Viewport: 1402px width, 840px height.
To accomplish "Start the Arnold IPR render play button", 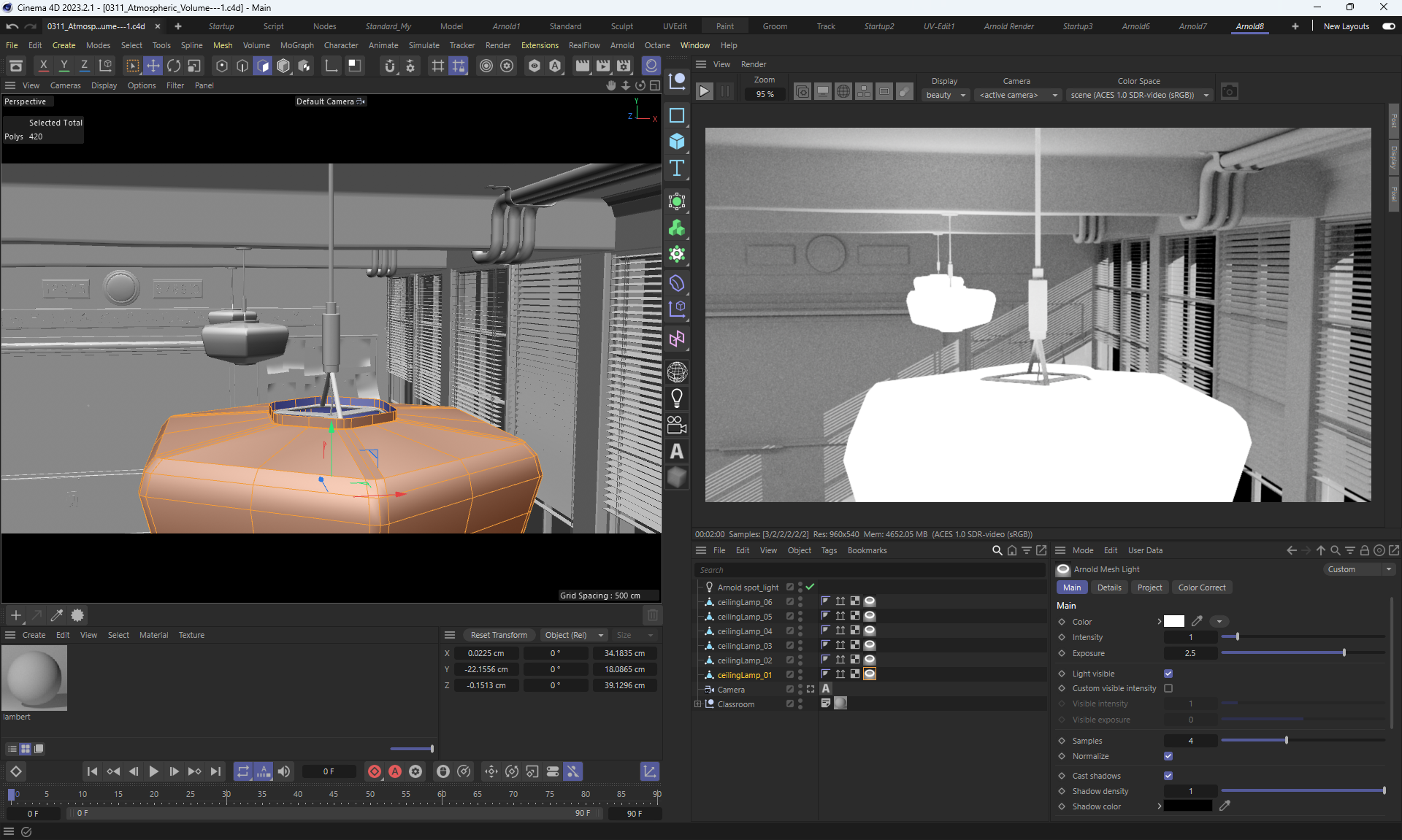I will 704,92.
